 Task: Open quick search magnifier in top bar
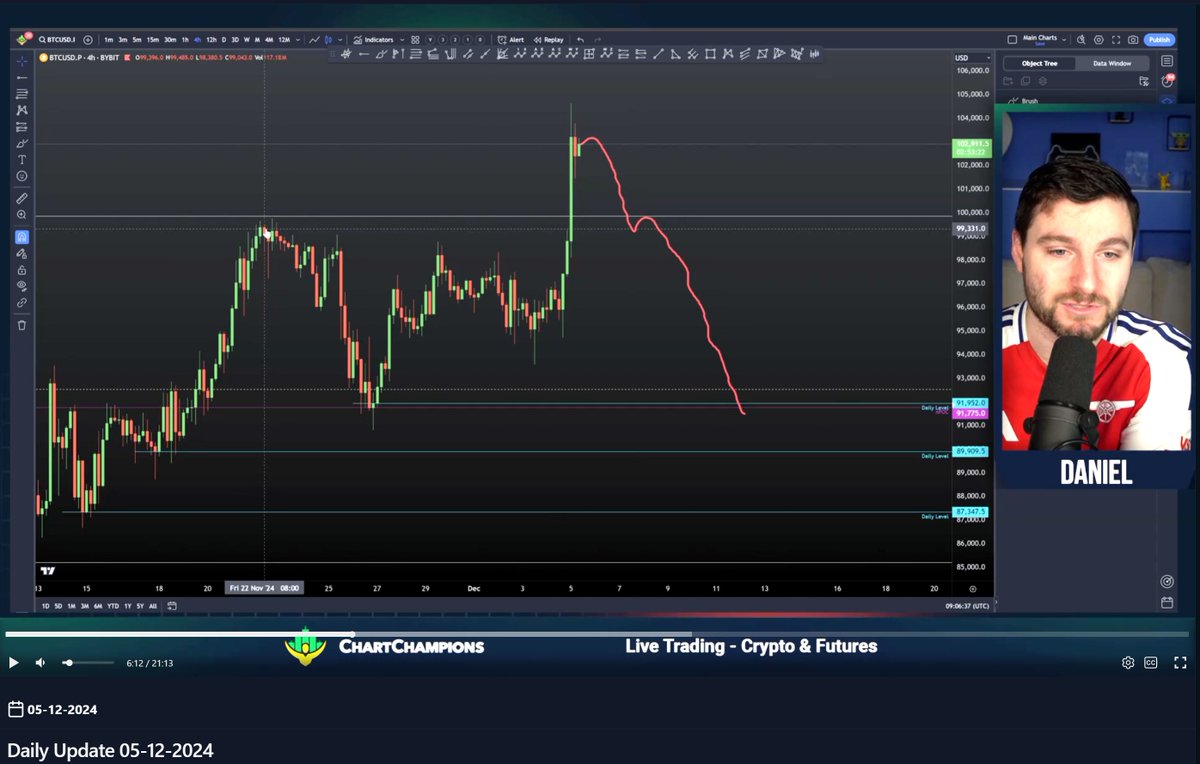tap(1081, 40)
